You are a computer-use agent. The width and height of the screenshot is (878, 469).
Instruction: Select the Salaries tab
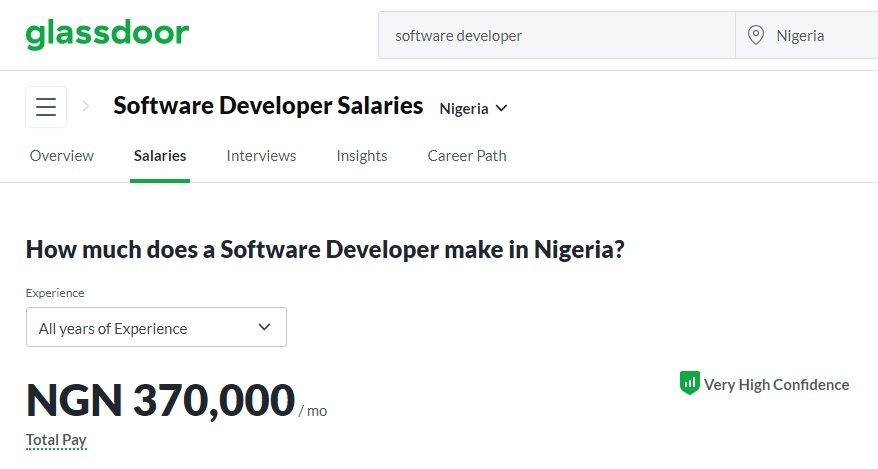pyautogui.click(x=160, y=156)
